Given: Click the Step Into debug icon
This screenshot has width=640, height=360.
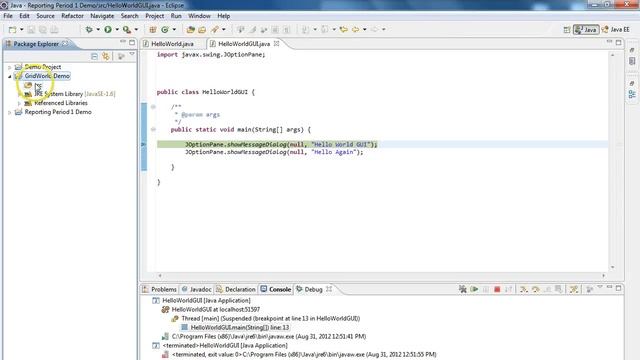Looking at the screenshot, I should click(x=524, y=289).
